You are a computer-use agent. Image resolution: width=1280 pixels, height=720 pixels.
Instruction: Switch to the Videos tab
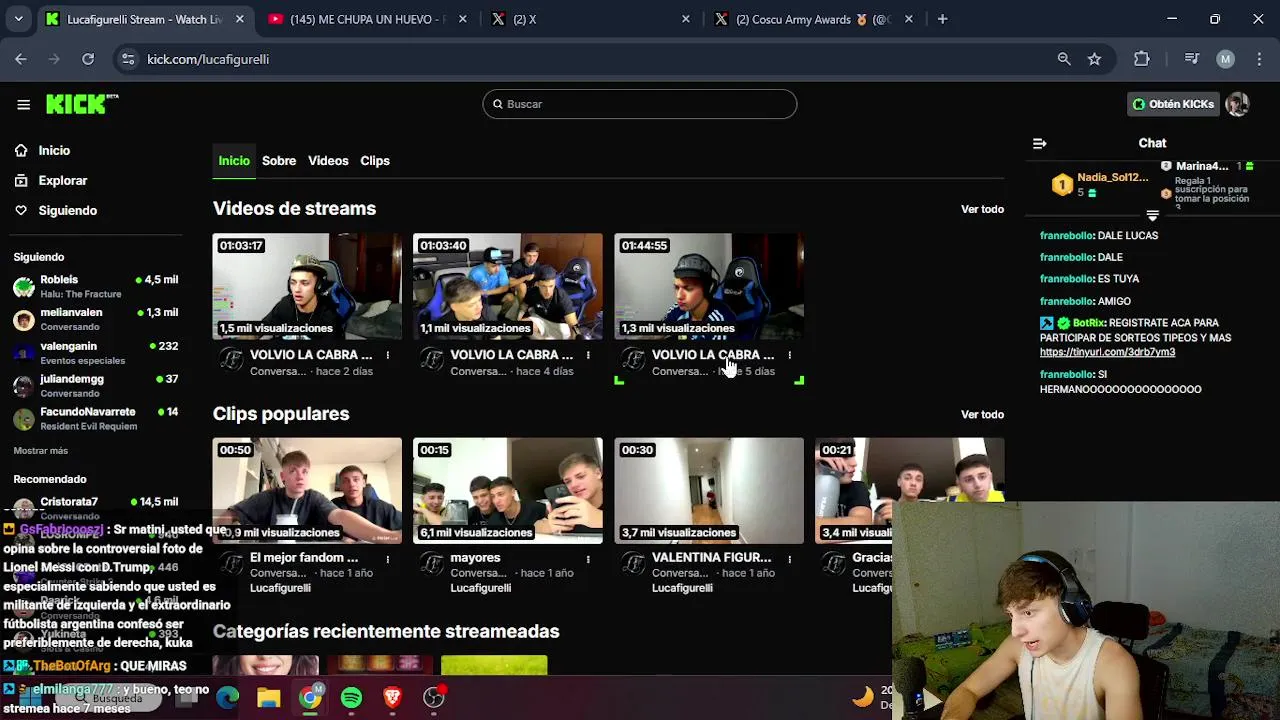click(x=328, y=160)
